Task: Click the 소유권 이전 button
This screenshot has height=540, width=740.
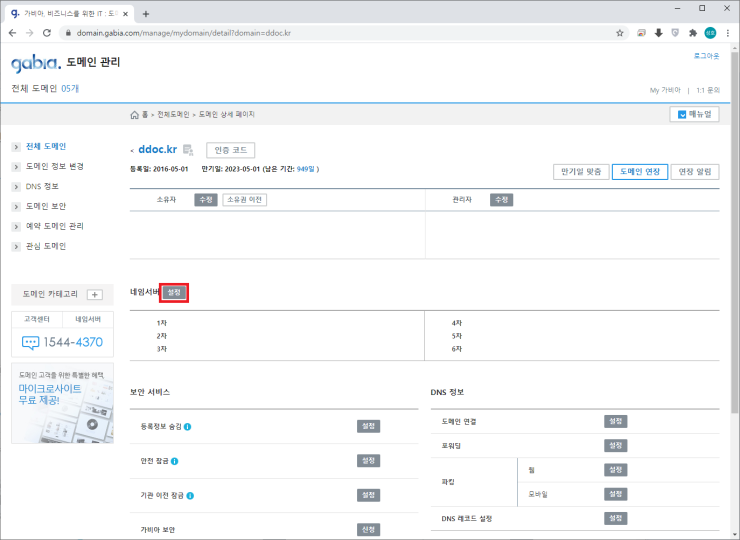Action: [245, 200]
